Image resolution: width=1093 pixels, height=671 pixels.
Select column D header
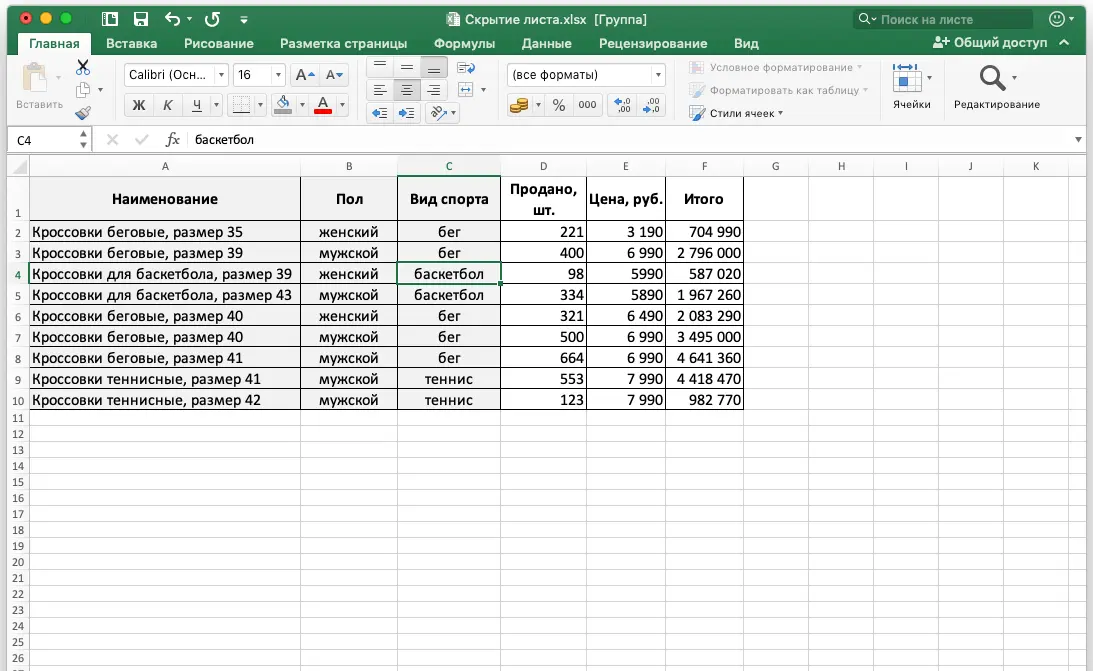tap(544, 166)
